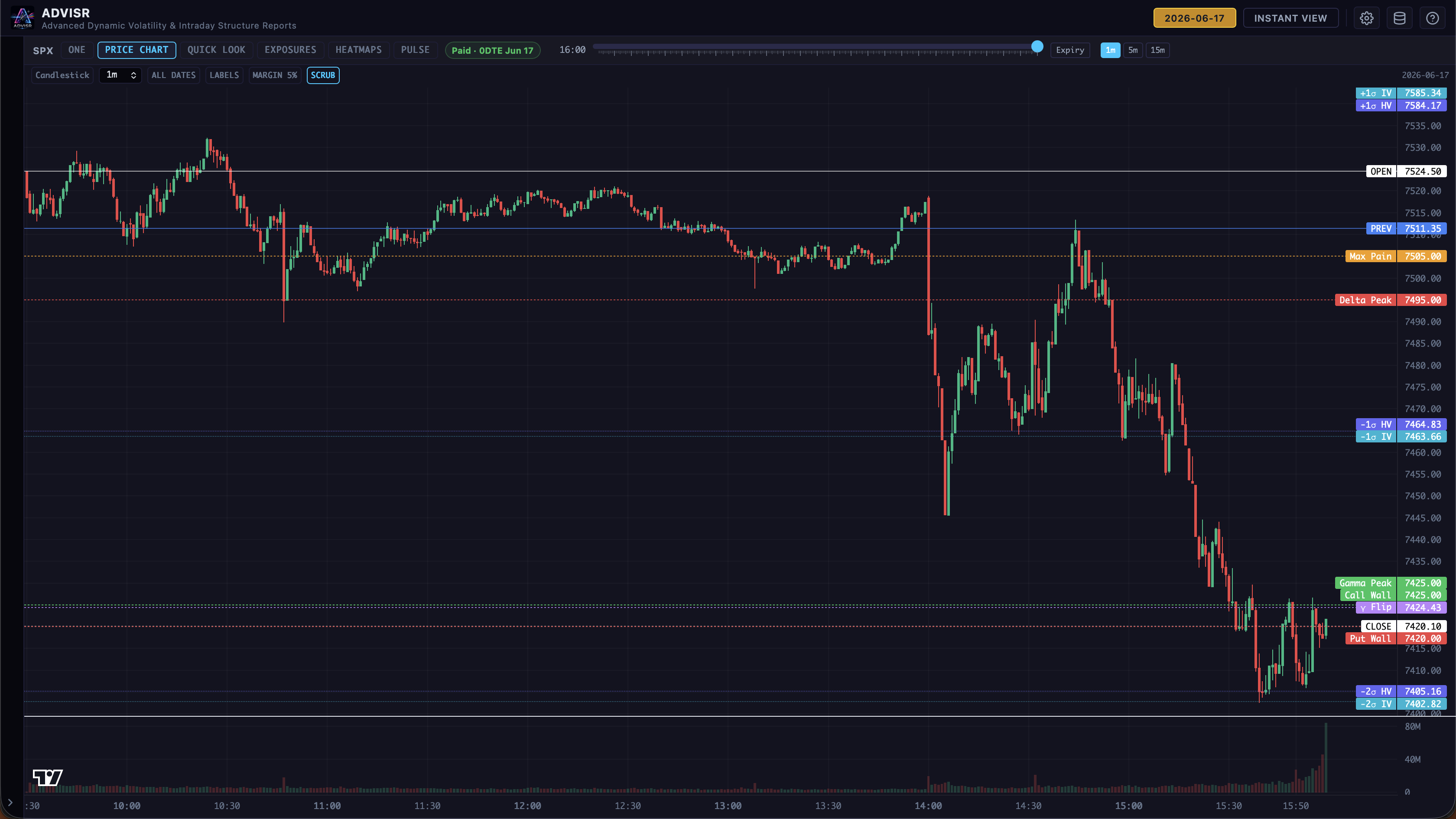Viewport: 1456px width, 819px height.
Task: Click the time scrubber slider handle
Action: [x=1037, y=46]
